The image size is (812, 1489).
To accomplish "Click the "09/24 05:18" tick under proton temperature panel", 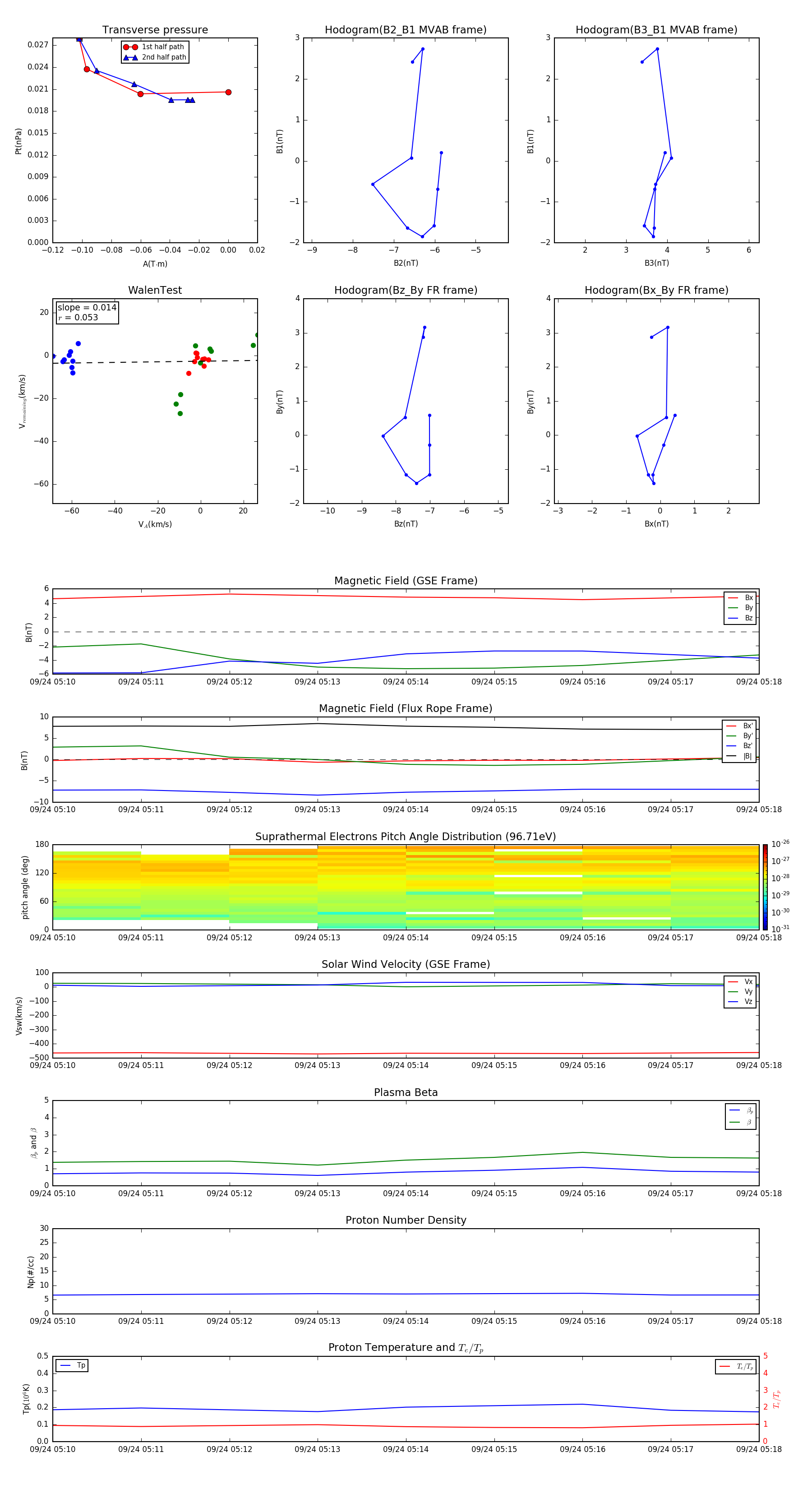I will (x=759, y=1449).
